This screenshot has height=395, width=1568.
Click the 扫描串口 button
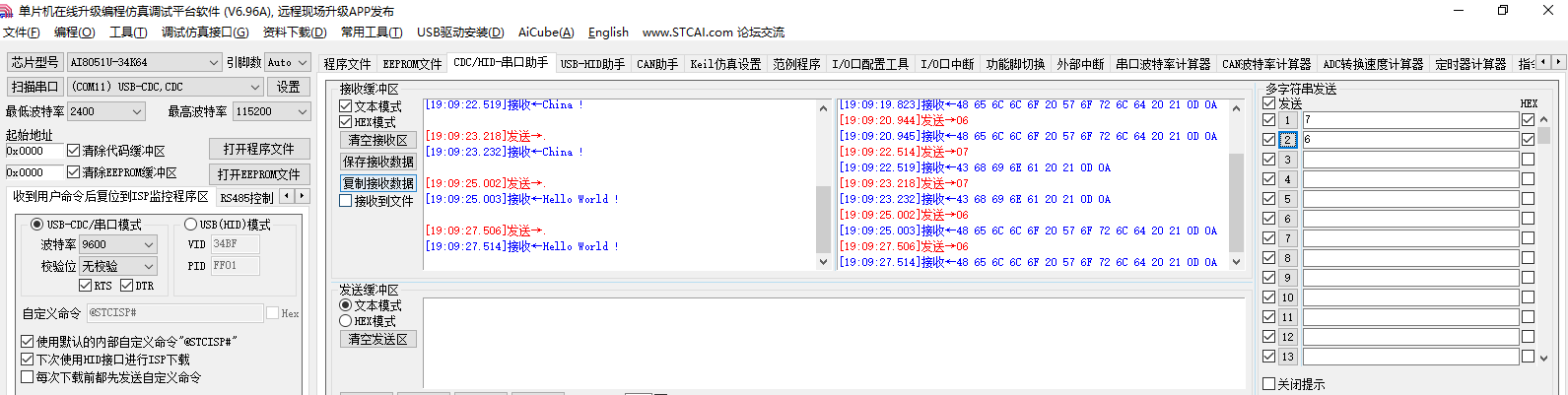(34, 87)
